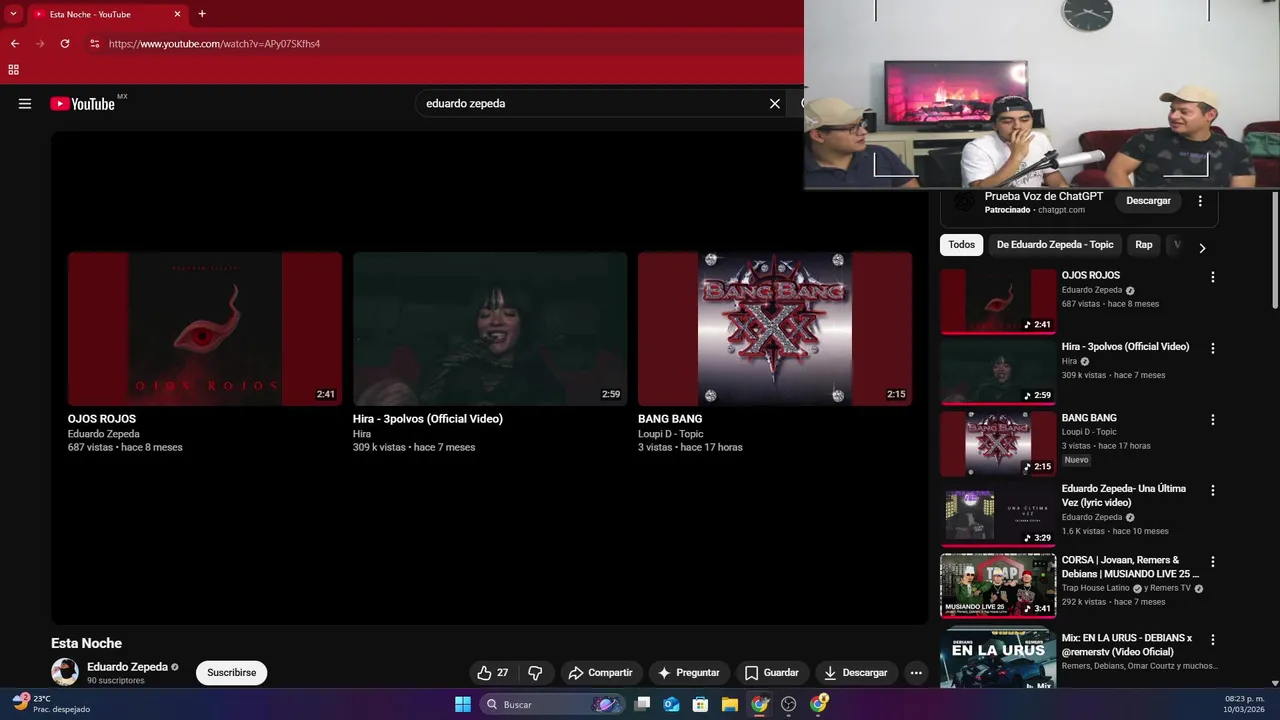1280x720 pixels.
Task: Open a new browser tab with plus
Action: [x=202, y=14]
